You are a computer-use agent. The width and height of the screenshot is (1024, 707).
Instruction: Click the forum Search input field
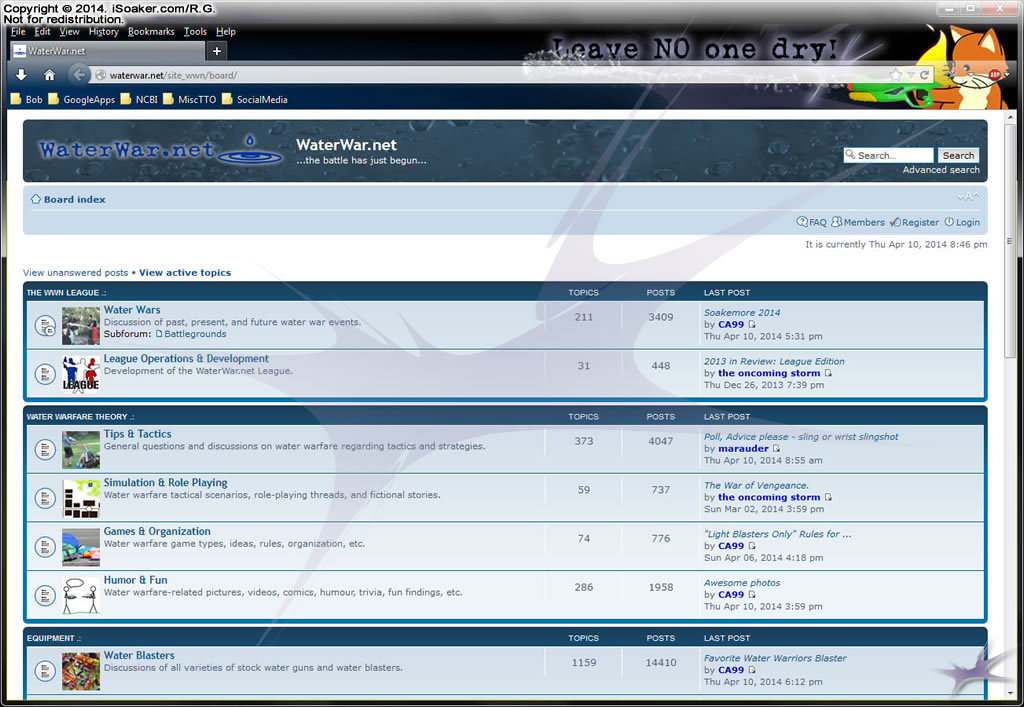click(x=888, y=155)
